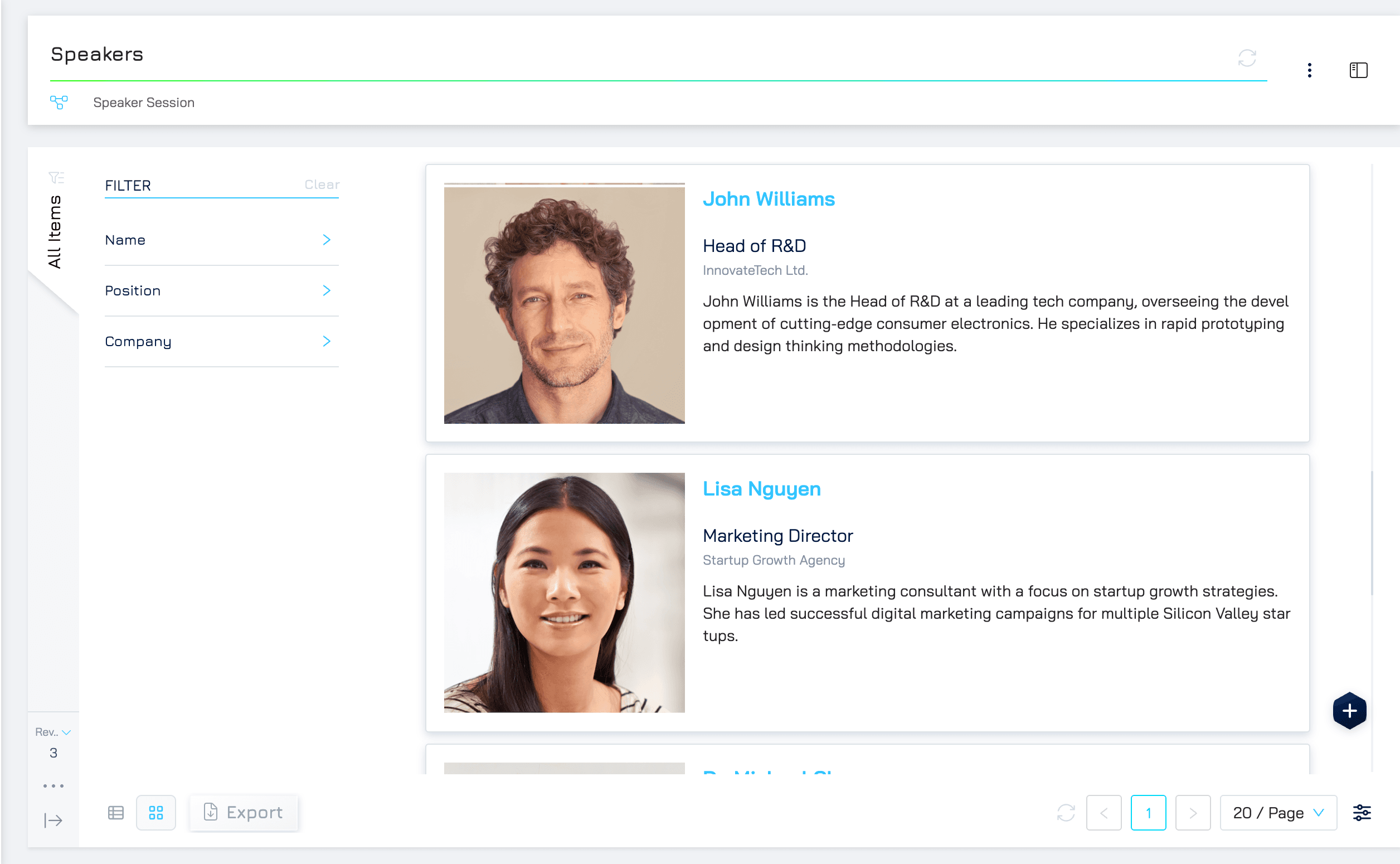1400x864 pixels.
Task: Open the view settings sliders icon
Action: pos(1362,813)
